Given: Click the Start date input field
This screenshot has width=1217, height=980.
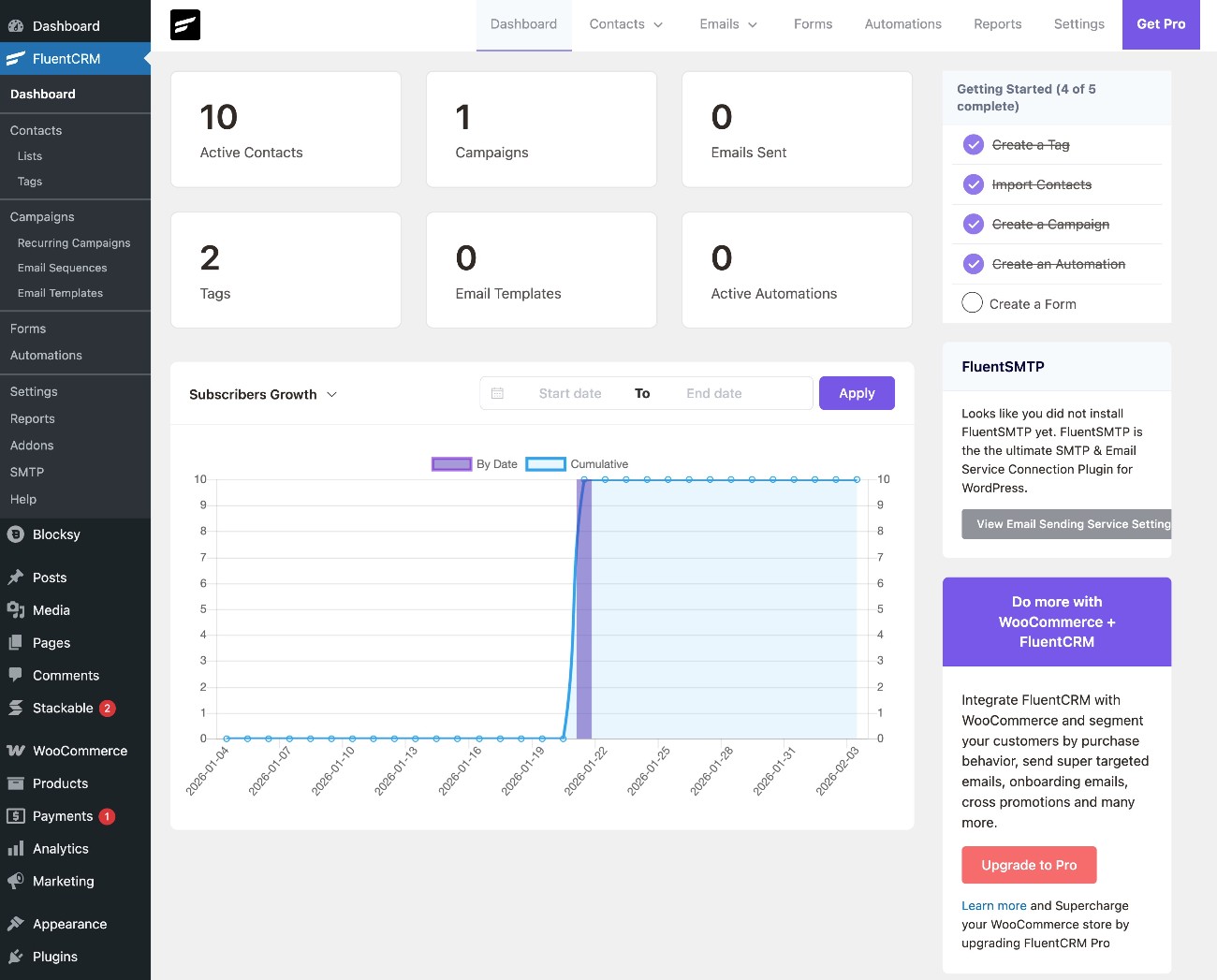Looking at the screenshot, I should (x=570, y=393).
